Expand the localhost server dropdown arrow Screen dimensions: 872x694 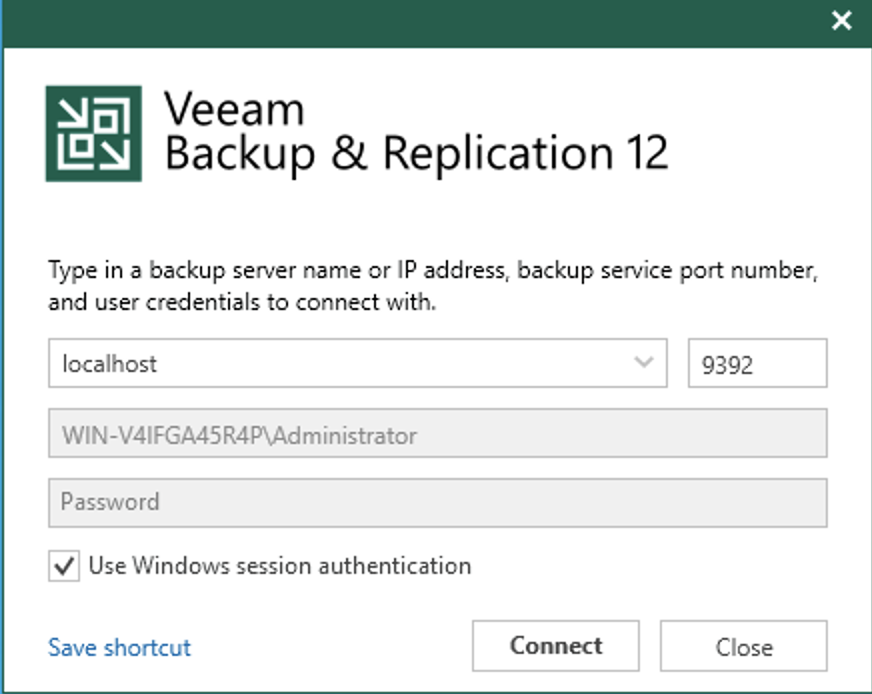click(643, 363)
